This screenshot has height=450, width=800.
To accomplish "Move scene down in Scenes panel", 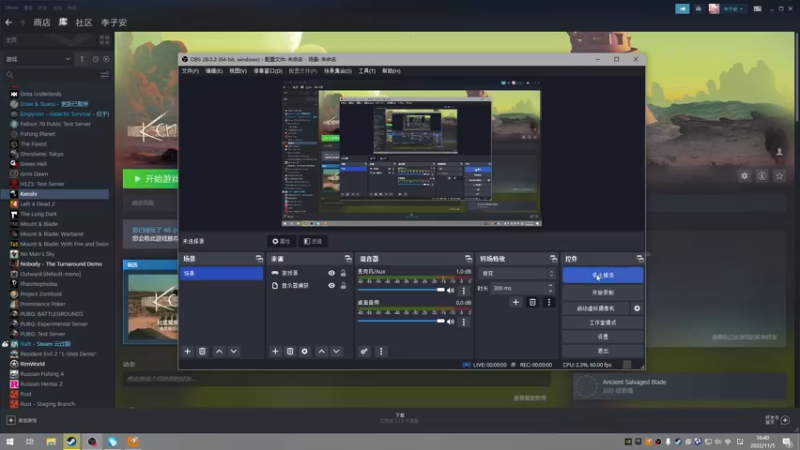I will point(234,351).
